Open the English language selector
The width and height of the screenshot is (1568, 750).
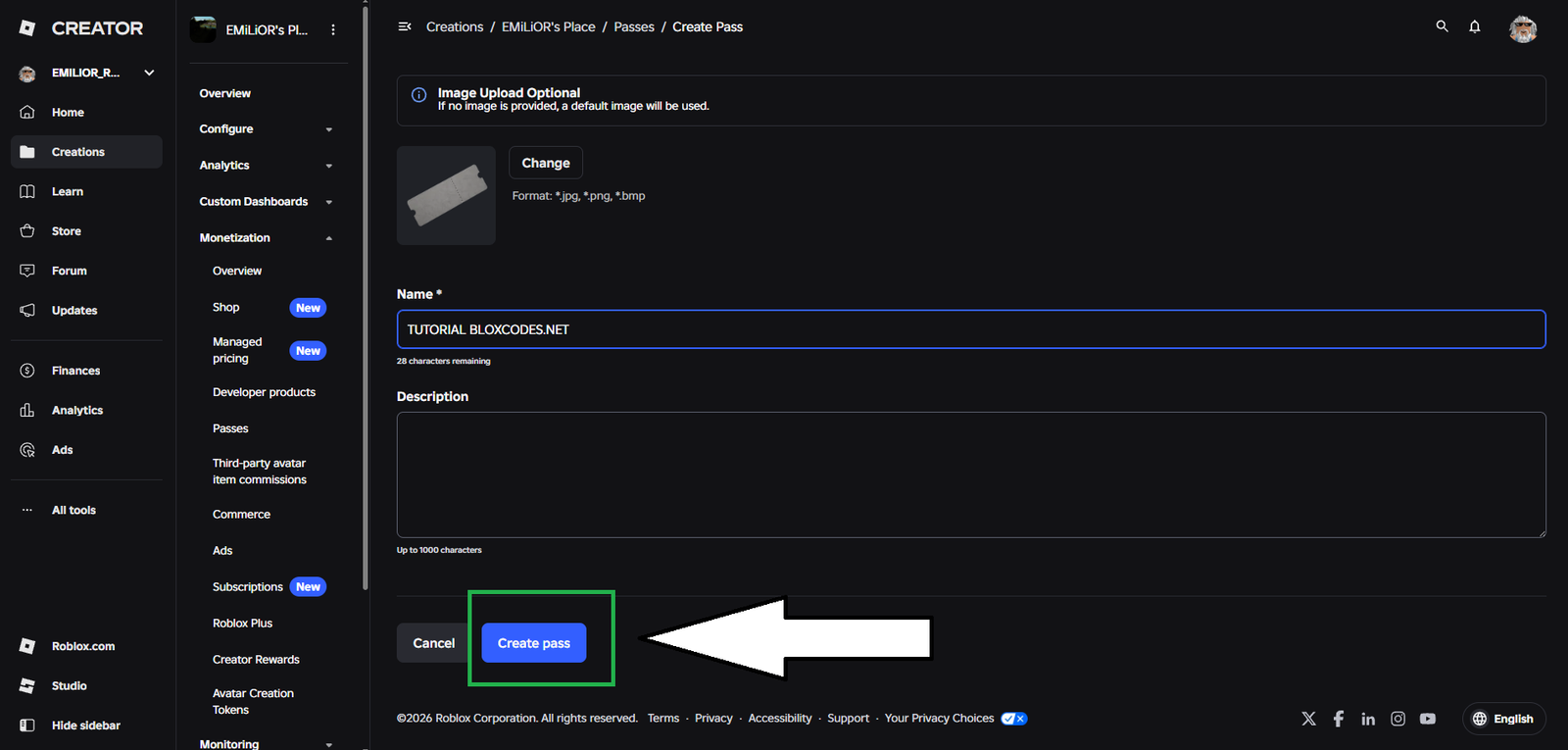pos(1503,719)
